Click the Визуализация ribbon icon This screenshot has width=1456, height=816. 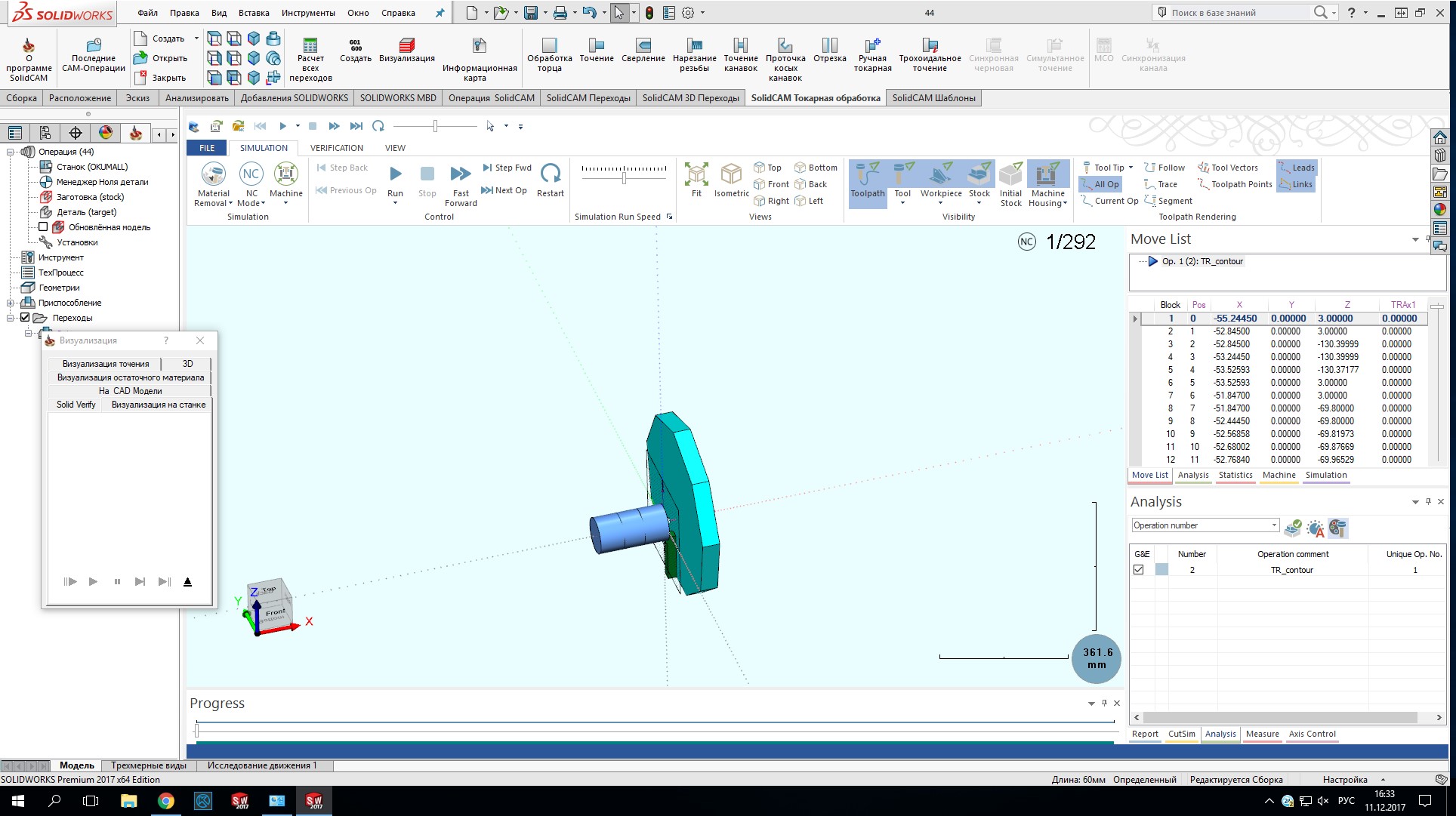pos(406,45)
